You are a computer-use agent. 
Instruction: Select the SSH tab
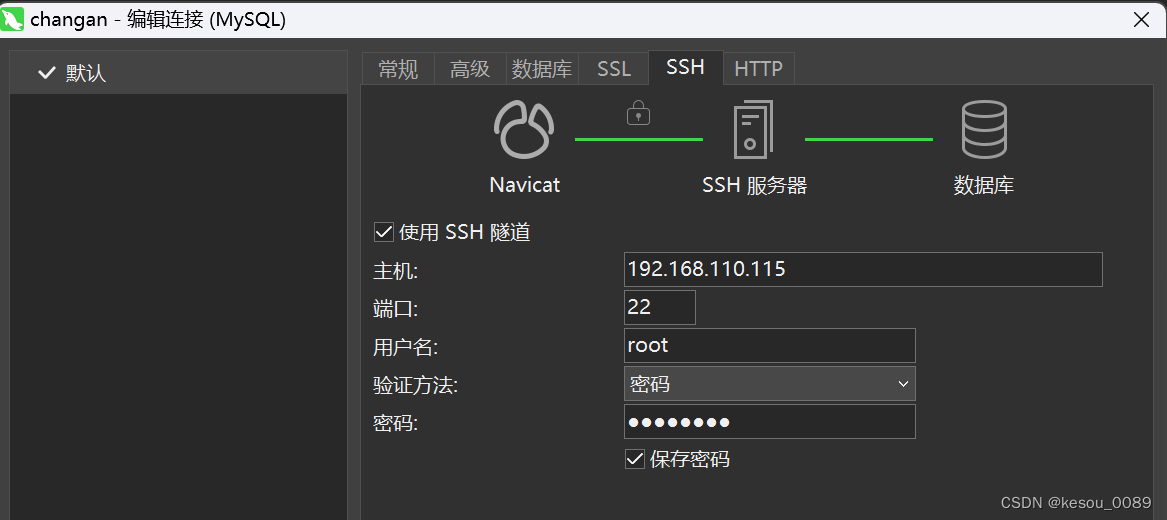(685, 67)
